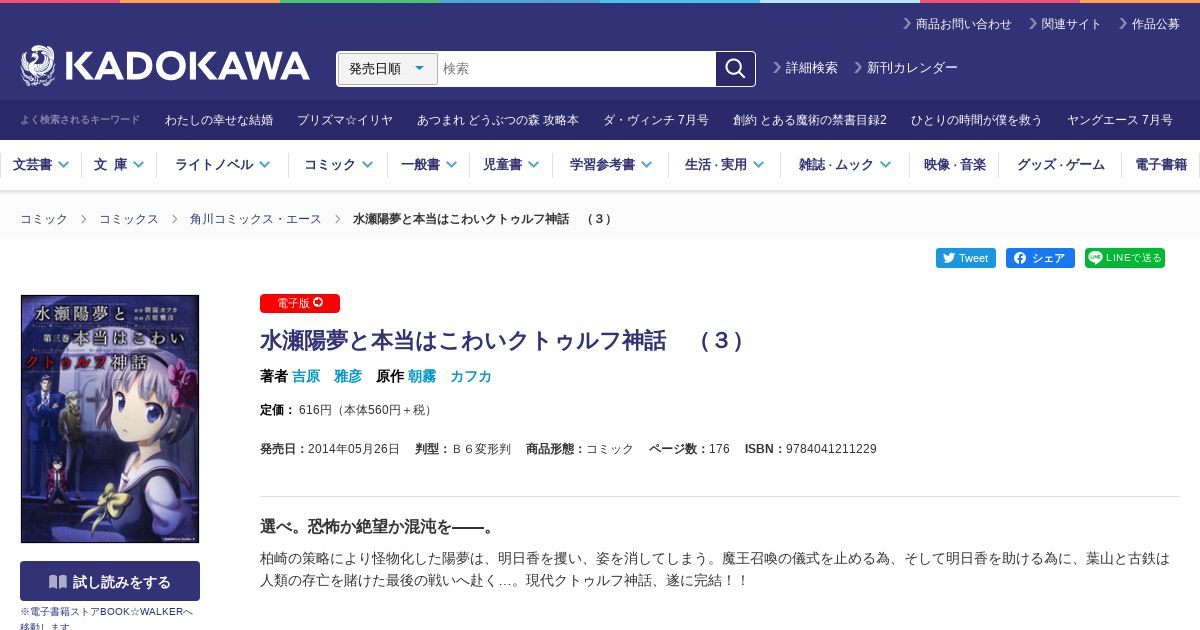Click the release date 2014年05月26日

(x=354, y=449)
